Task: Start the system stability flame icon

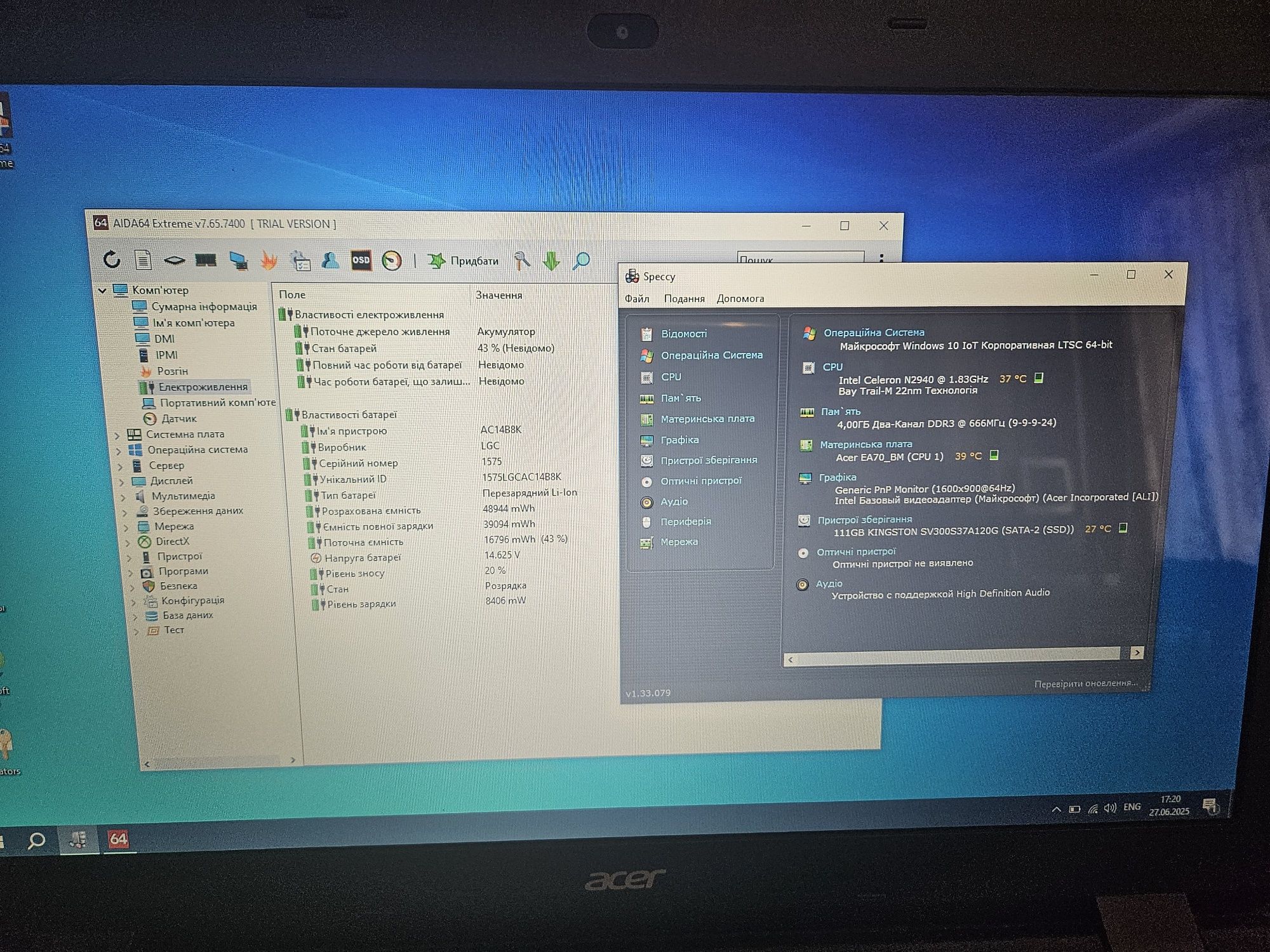Action: (269, 260)
